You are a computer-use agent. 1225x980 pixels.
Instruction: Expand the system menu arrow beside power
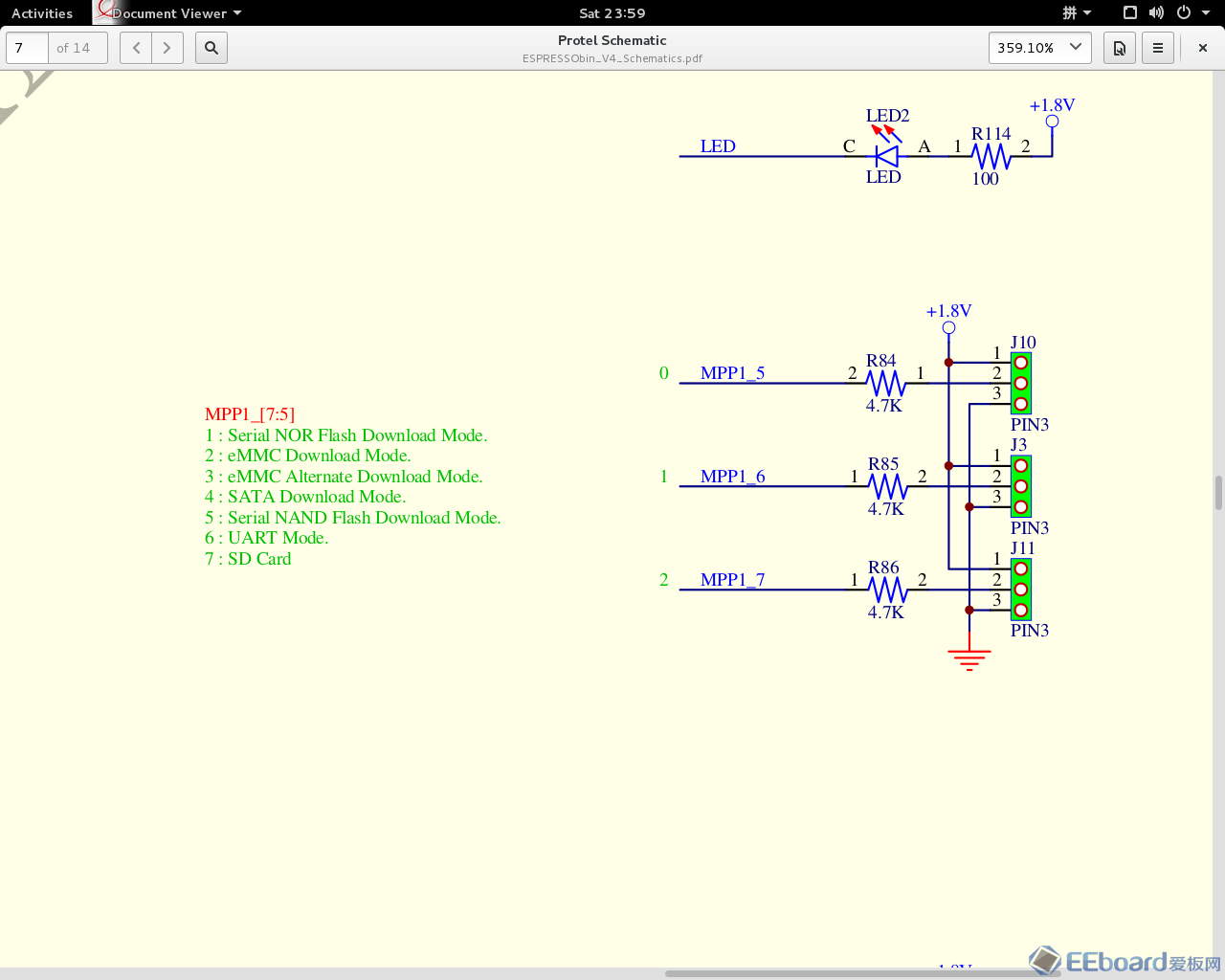click(x=1206, y=13)
